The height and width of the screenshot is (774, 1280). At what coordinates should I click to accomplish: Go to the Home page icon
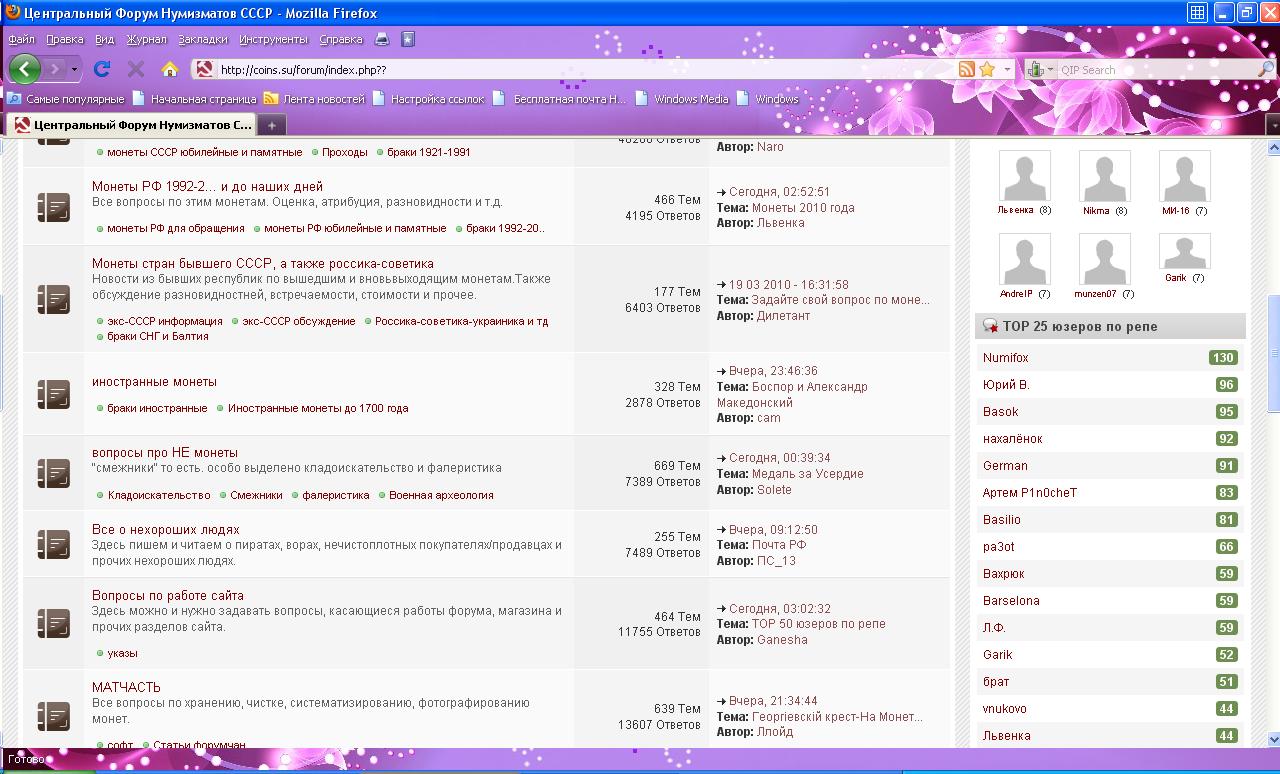tap(170, 69)
